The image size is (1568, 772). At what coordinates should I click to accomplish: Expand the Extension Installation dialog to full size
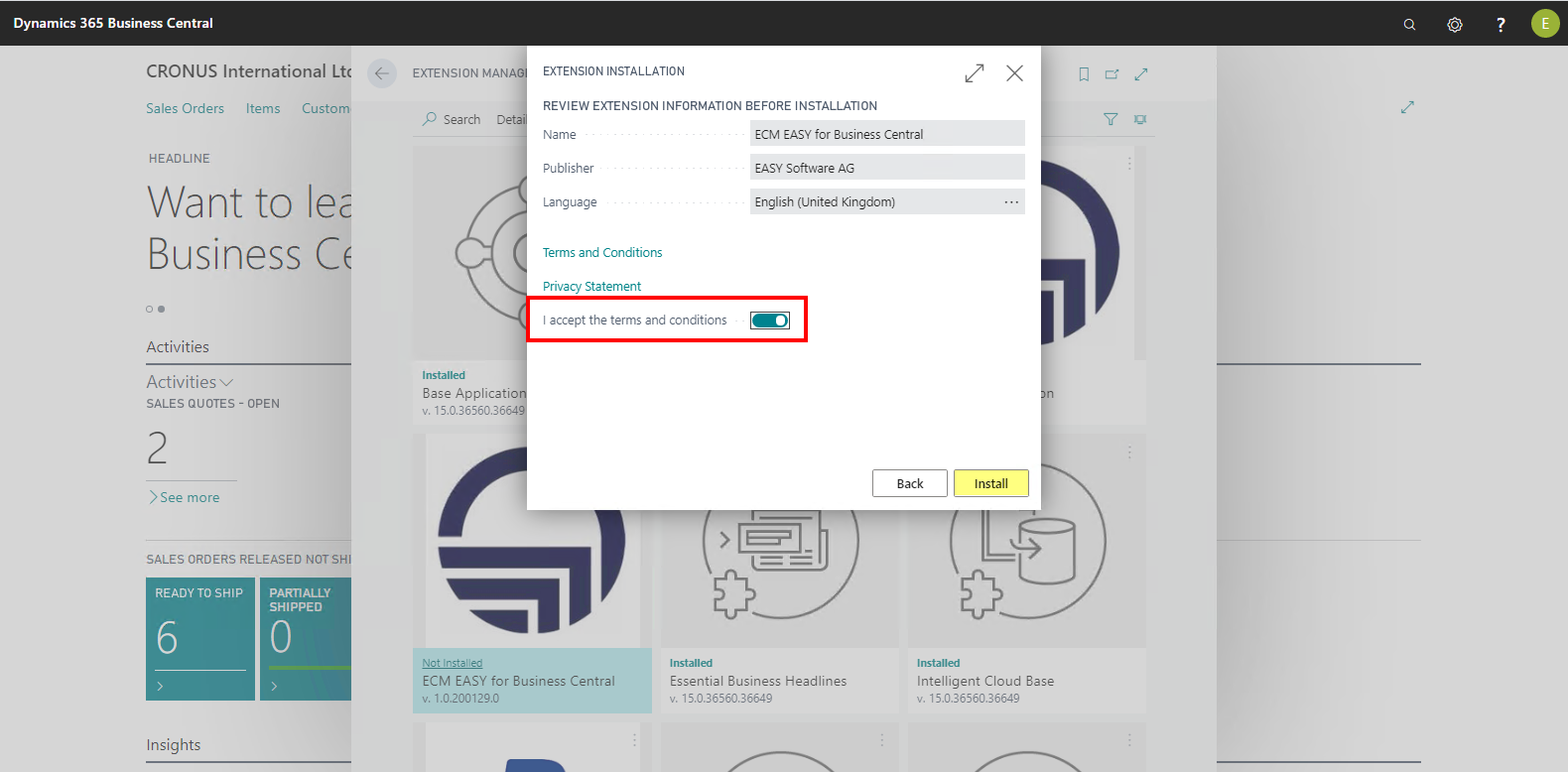[975, 72]
